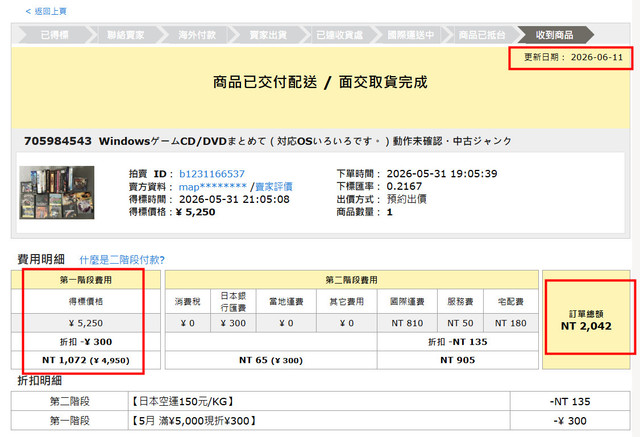Click 下單時間 2026-05-31 19:05:39 value

click(442, 174)
